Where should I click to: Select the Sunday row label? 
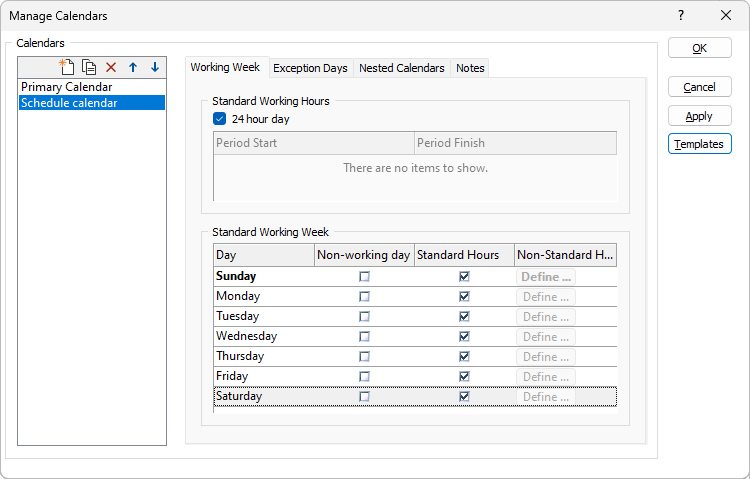236,277
